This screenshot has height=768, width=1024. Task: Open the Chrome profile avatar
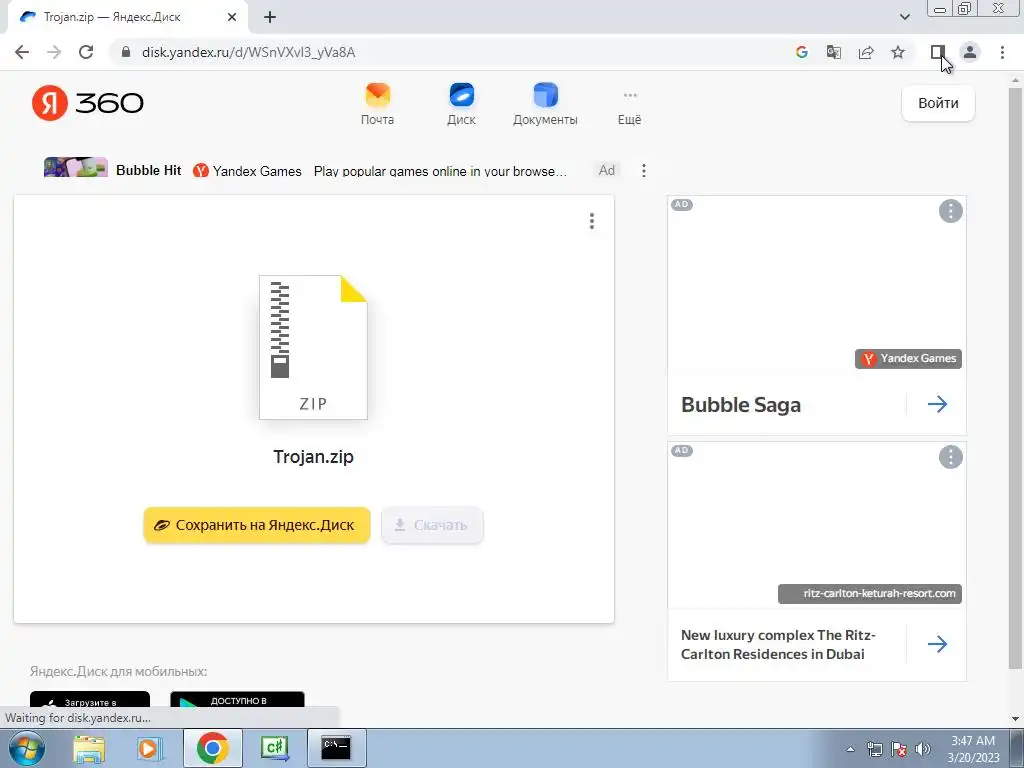970,52
